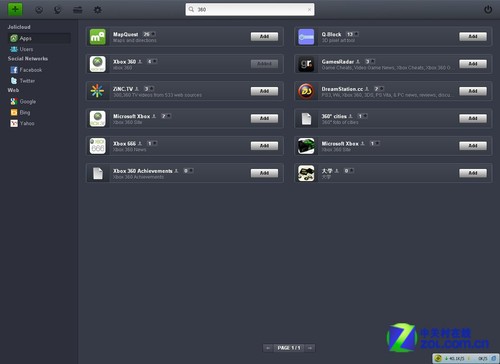This screenshot has height=364, width=500.
Task: Open the Q-Block app title
Action: click(x=331, y=34)
